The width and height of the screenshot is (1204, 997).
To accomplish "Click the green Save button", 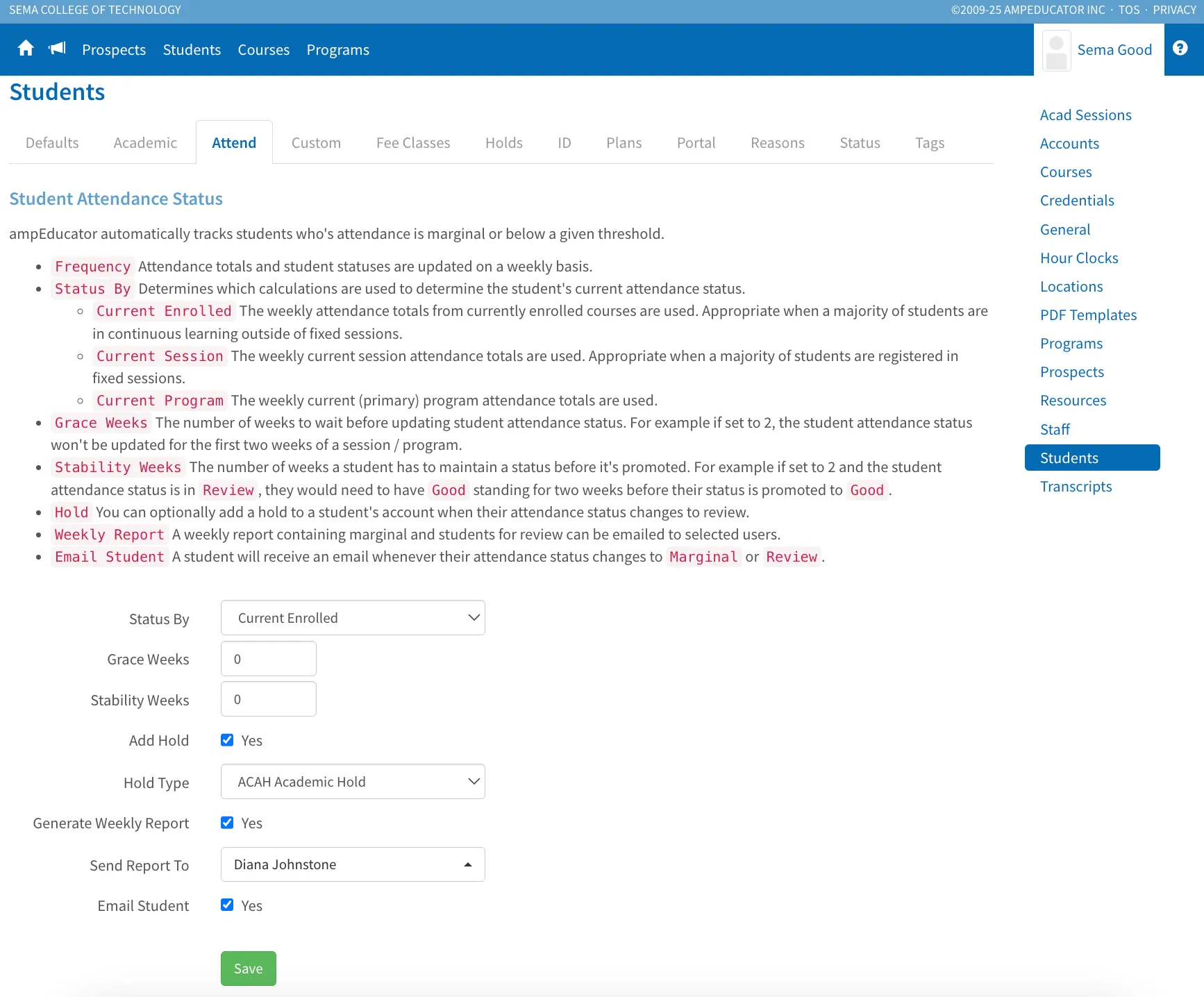I will (x=249, y=969).
